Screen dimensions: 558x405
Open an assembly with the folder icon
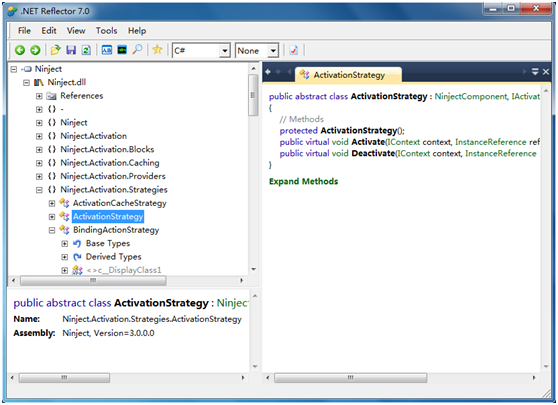56,50
